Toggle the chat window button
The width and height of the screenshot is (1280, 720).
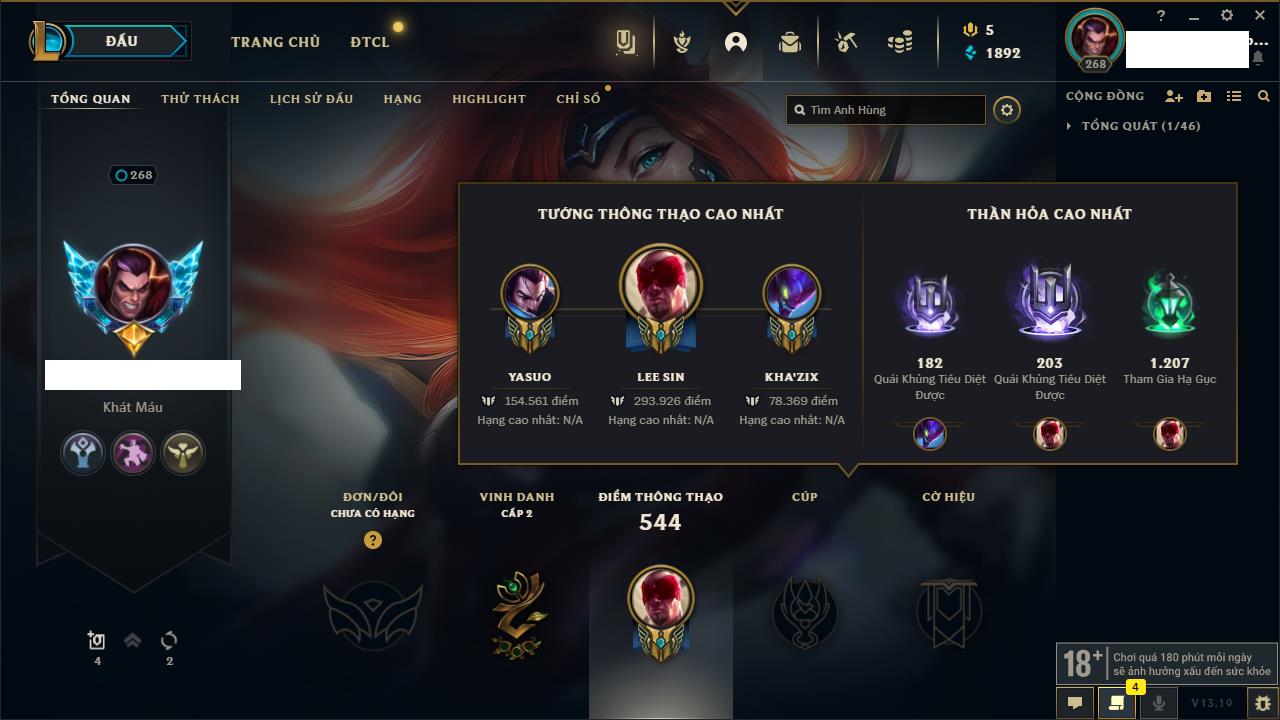[1075, 703]
